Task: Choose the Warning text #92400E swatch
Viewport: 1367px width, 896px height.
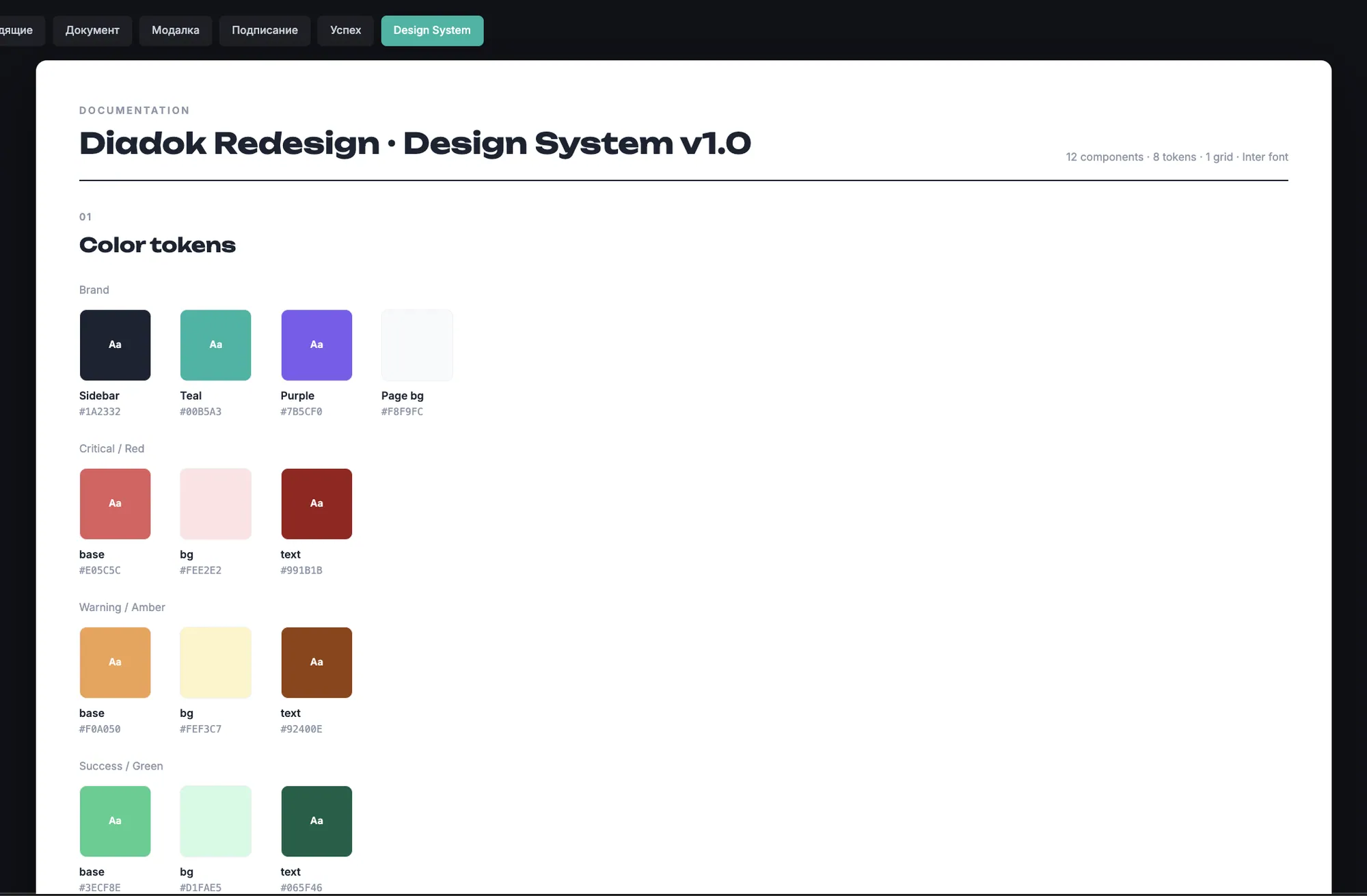Action: tap(316, 662)
